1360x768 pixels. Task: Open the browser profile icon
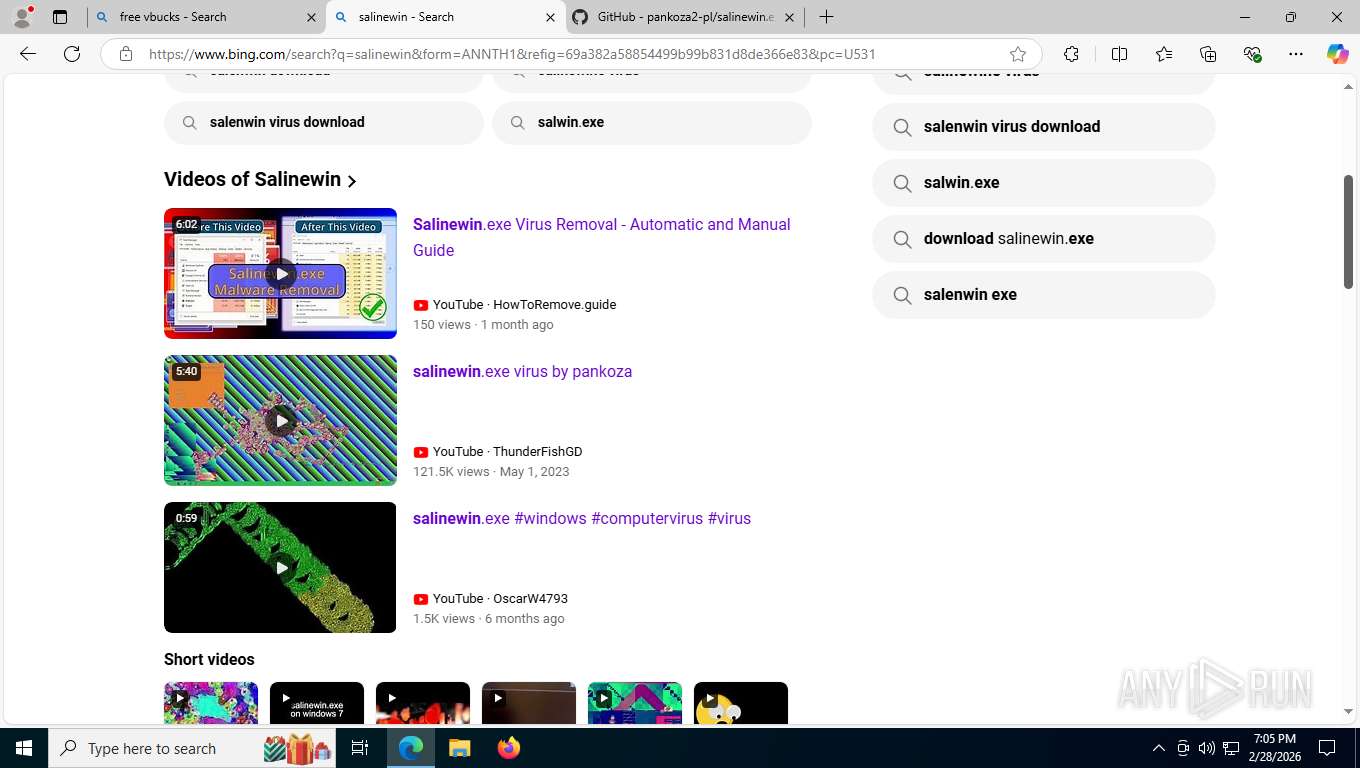coord(22,17)
